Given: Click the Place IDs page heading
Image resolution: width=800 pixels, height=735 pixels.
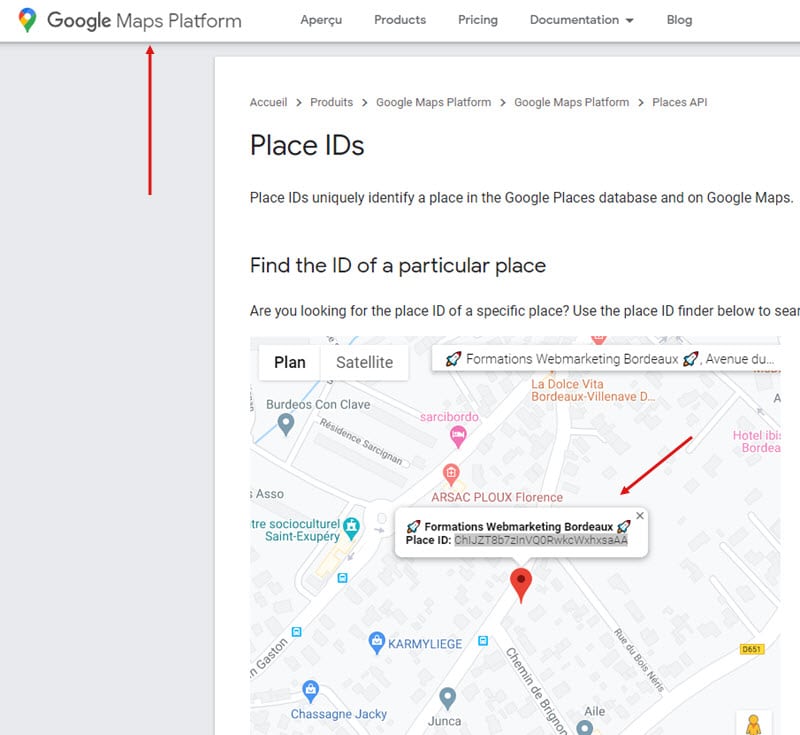Looking at the screenshot, I should coord(307,145).
